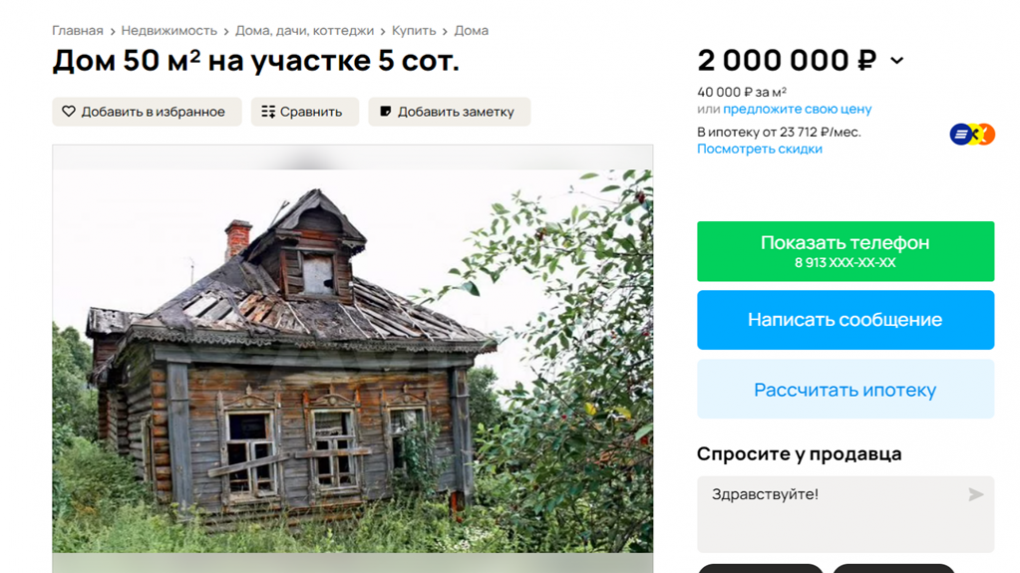Click Написать сообщение button

point(846,320)
